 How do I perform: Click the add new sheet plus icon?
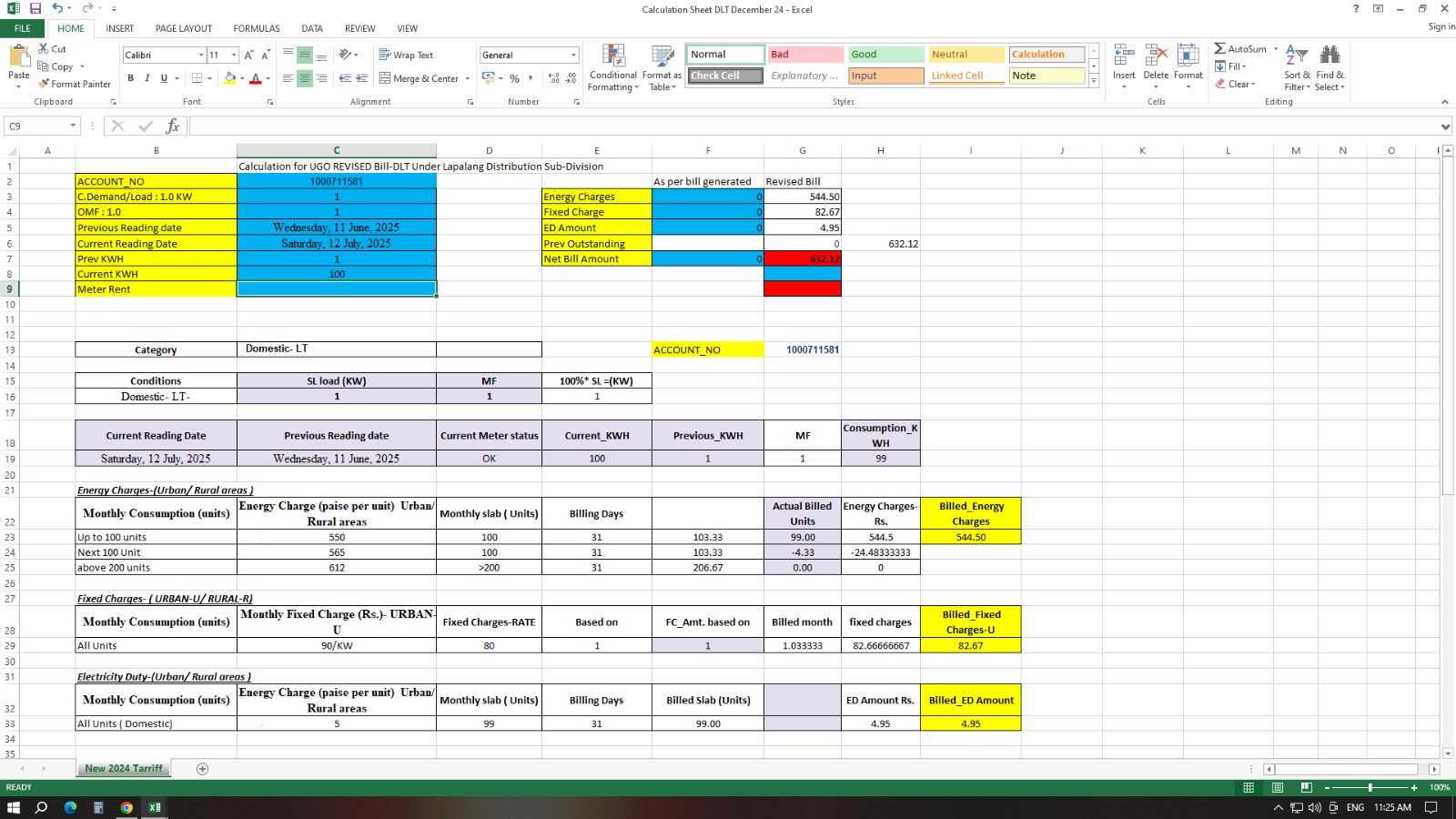tap(203, 769)
